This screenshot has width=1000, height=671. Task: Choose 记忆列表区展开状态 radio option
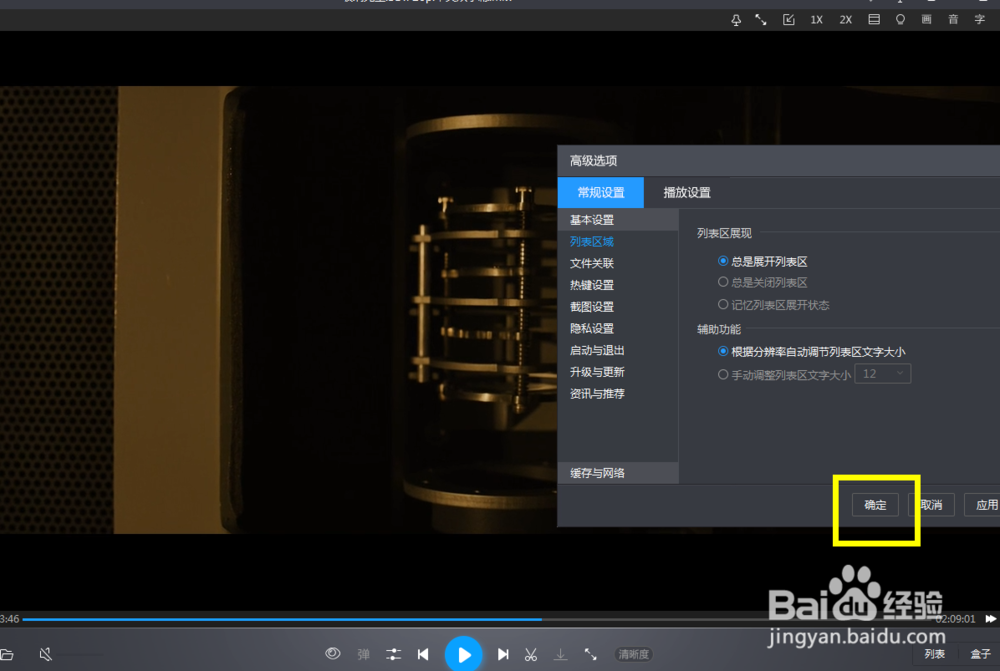773,305
